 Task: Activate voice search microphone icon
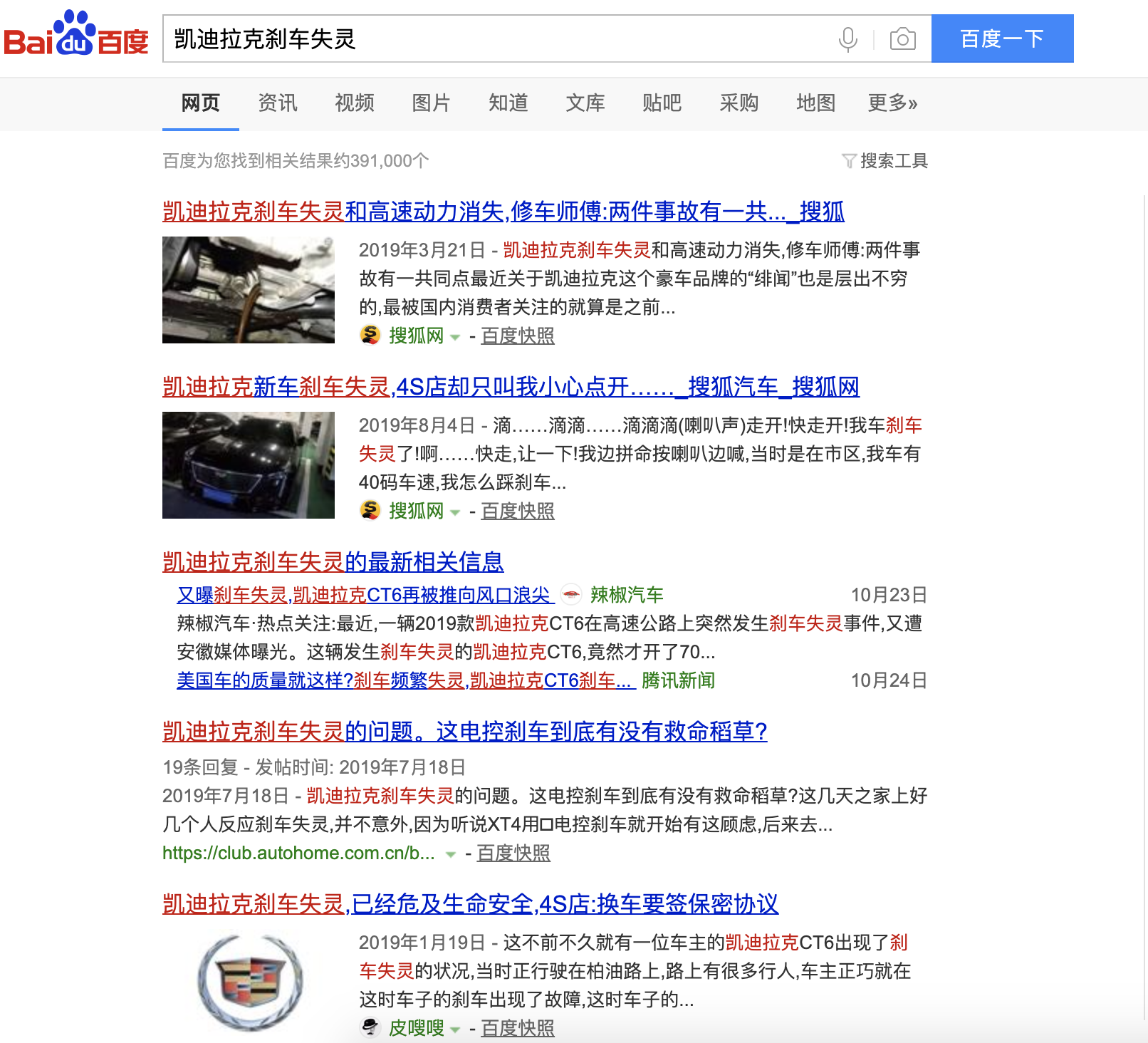click(x=847, y=39)
